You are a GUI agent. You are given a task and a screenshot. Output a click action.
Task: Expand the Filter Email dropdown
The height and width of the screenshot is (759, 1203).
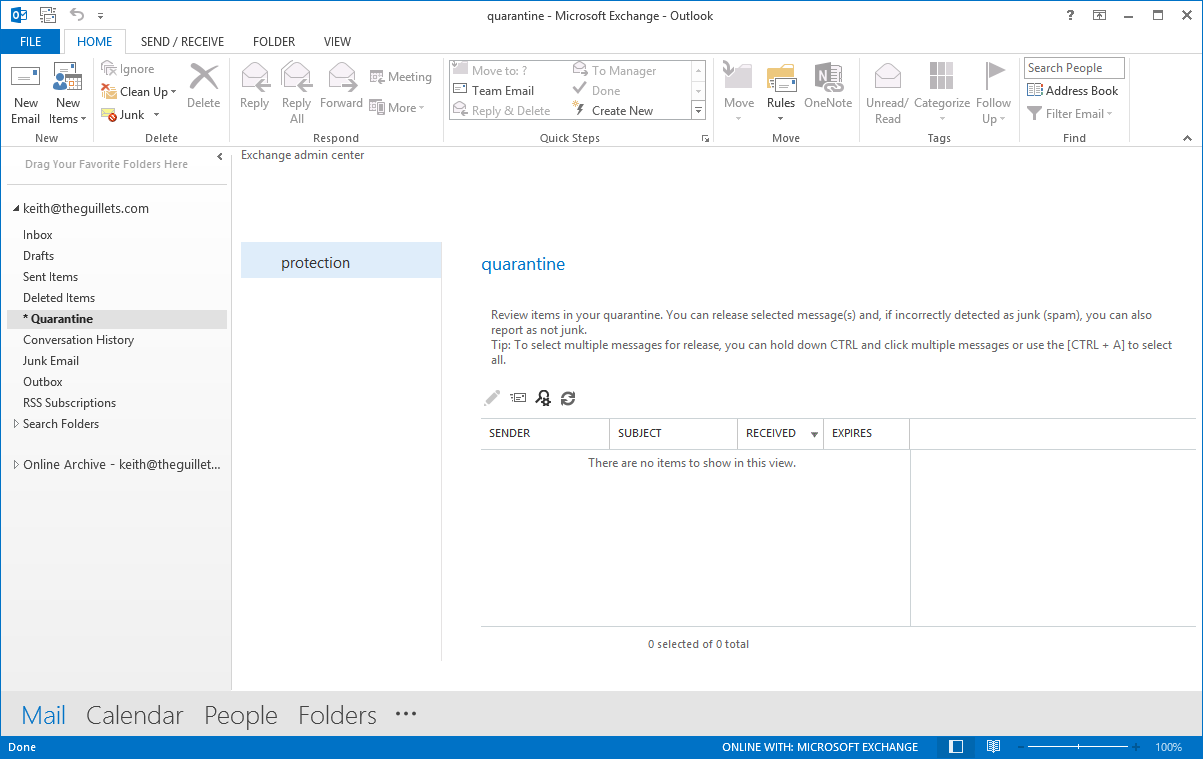point(1070,113)
